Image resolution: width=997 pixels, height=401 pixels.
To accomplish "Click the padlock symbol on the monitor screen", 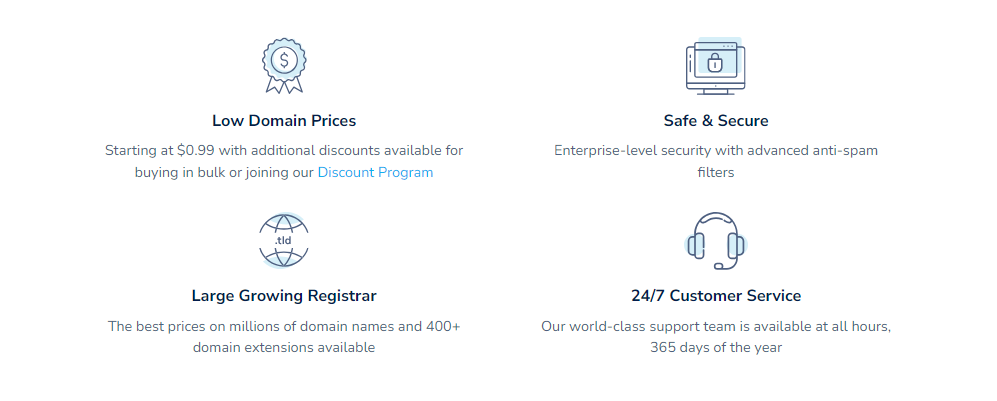I will click(715, 64).
